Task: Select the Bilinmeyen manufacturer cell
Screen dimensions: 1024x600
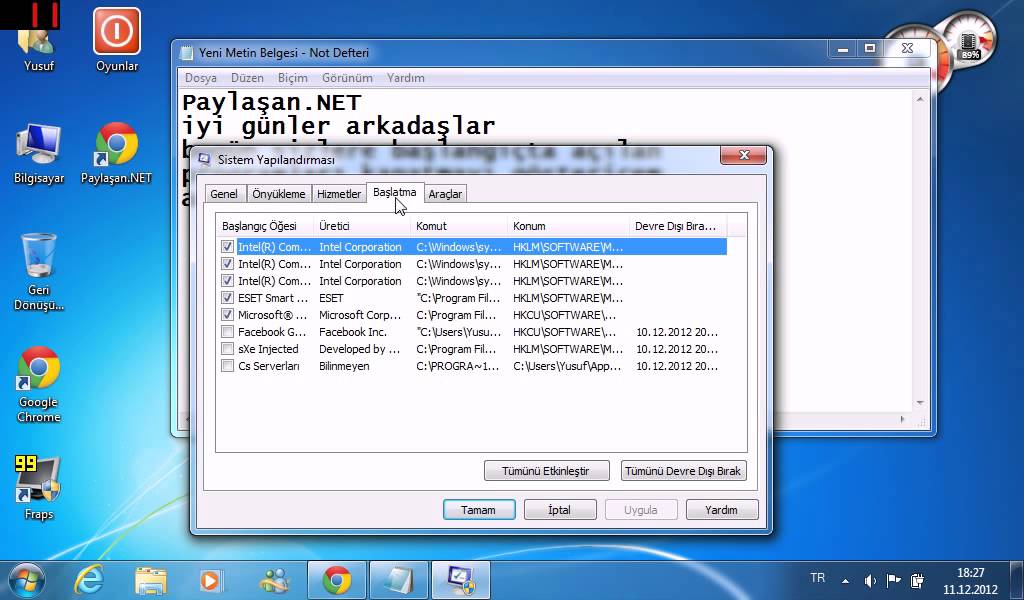Action: coord(344,366)
